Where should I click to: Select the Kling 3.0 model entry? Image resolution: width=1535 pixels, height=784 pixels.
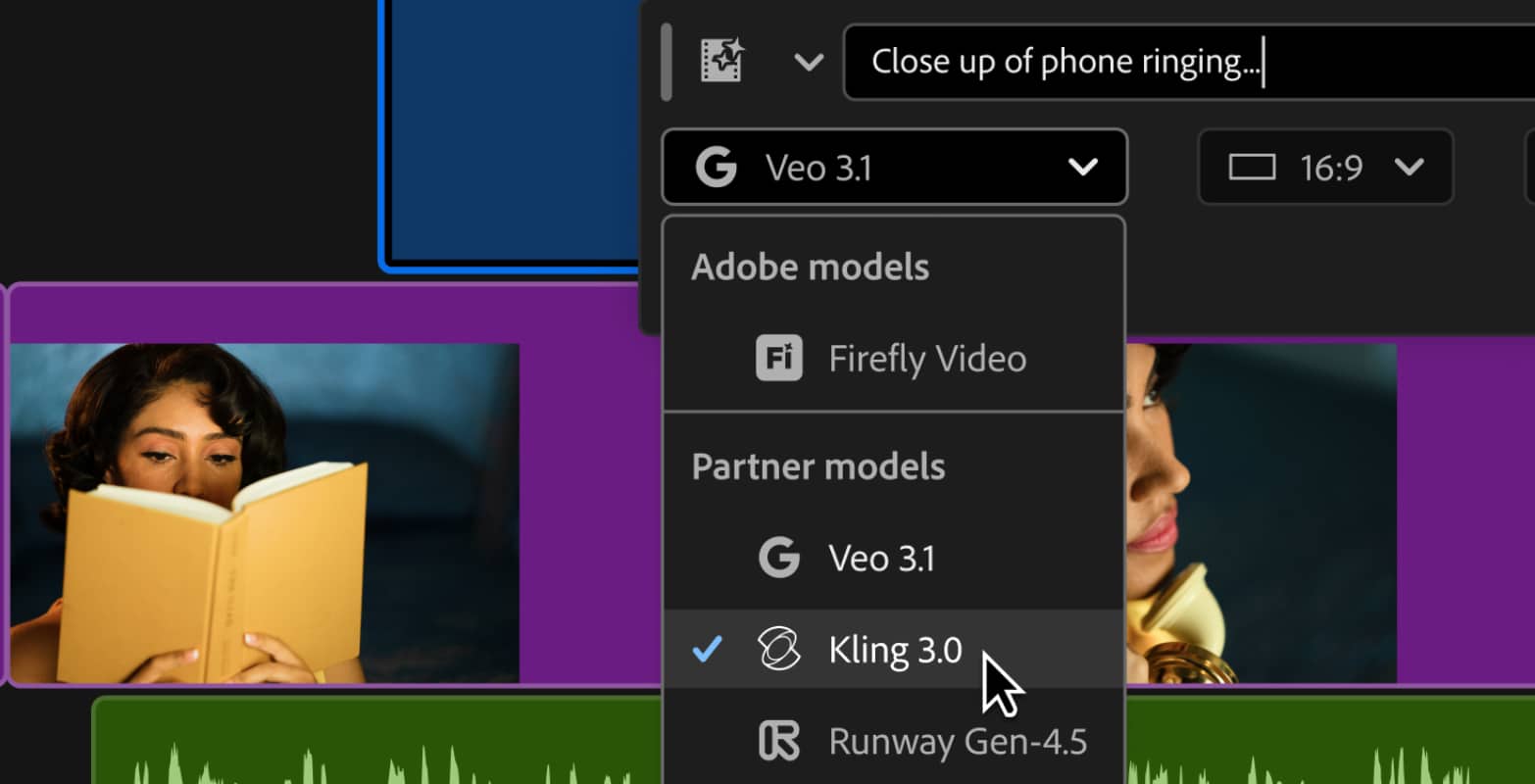pos(894,650)
